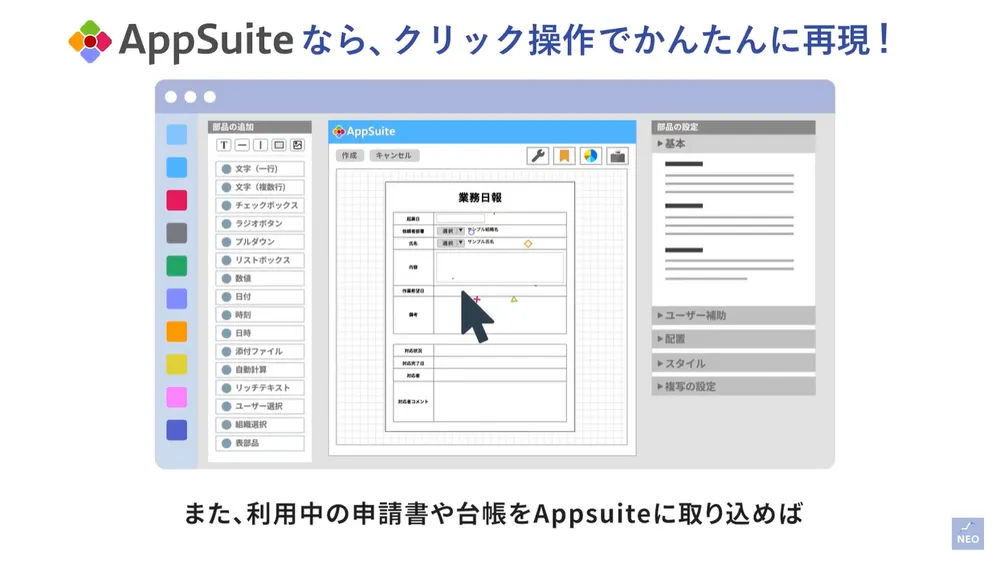Add a 時刻 part
The width and height of the screenshot is (1000, 561).
(260, 315)
